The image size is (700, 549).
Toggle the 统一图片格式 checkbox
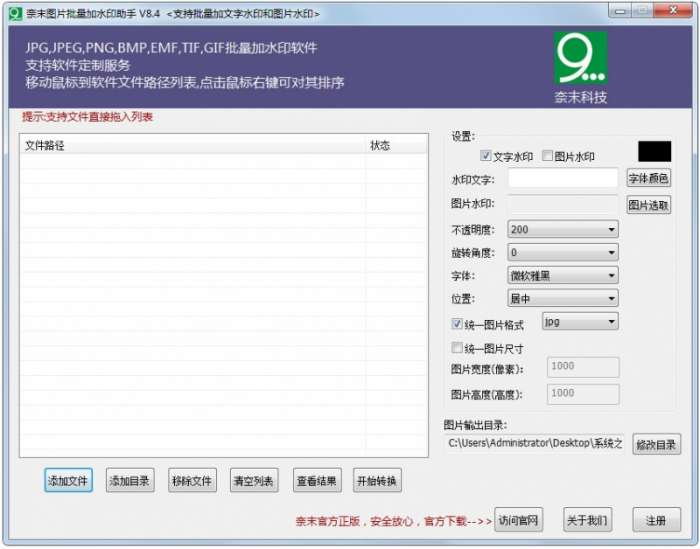457,324
